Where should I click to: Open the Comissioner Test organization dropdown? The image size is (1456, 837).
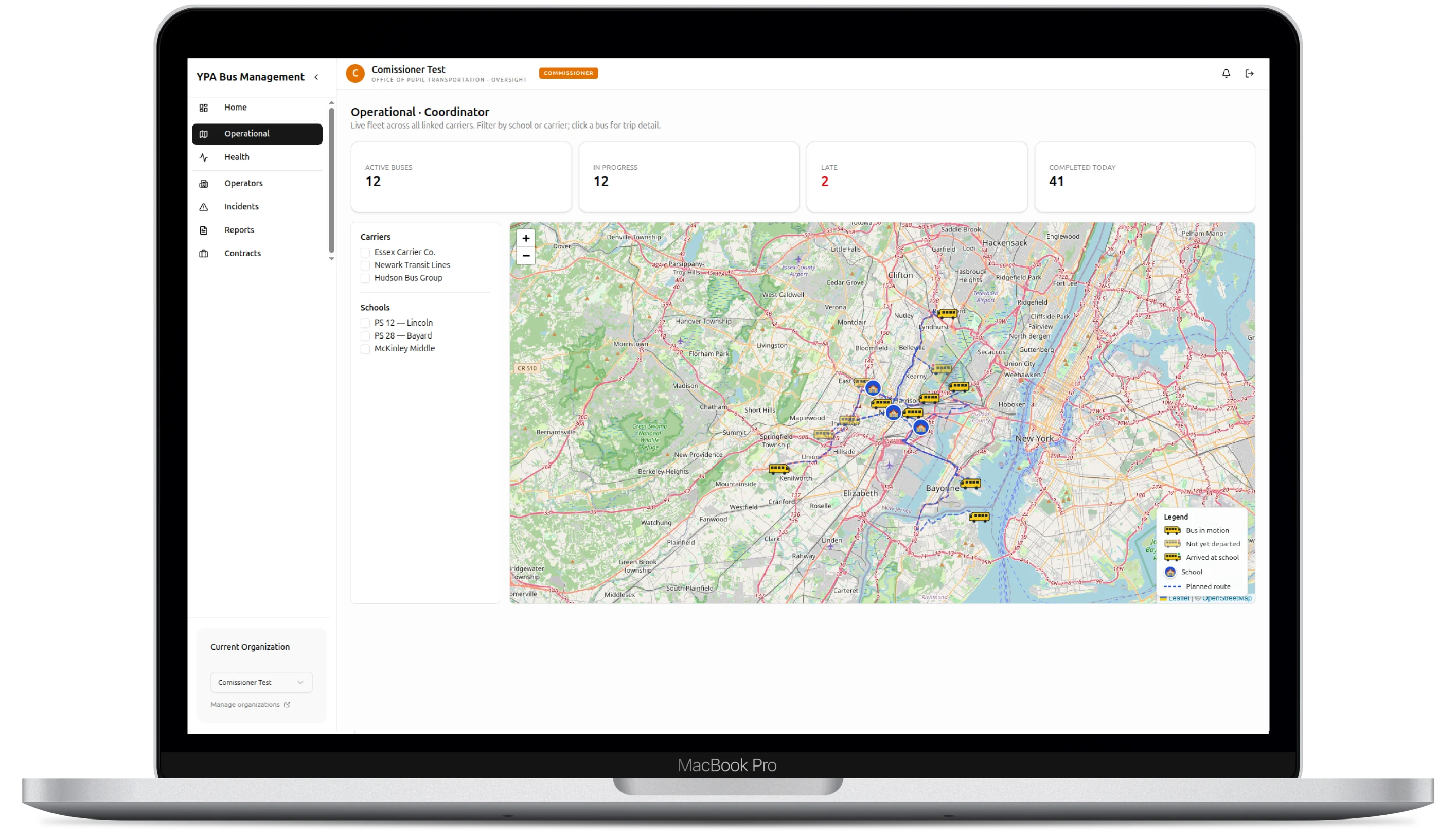click(x=261, y=682)
